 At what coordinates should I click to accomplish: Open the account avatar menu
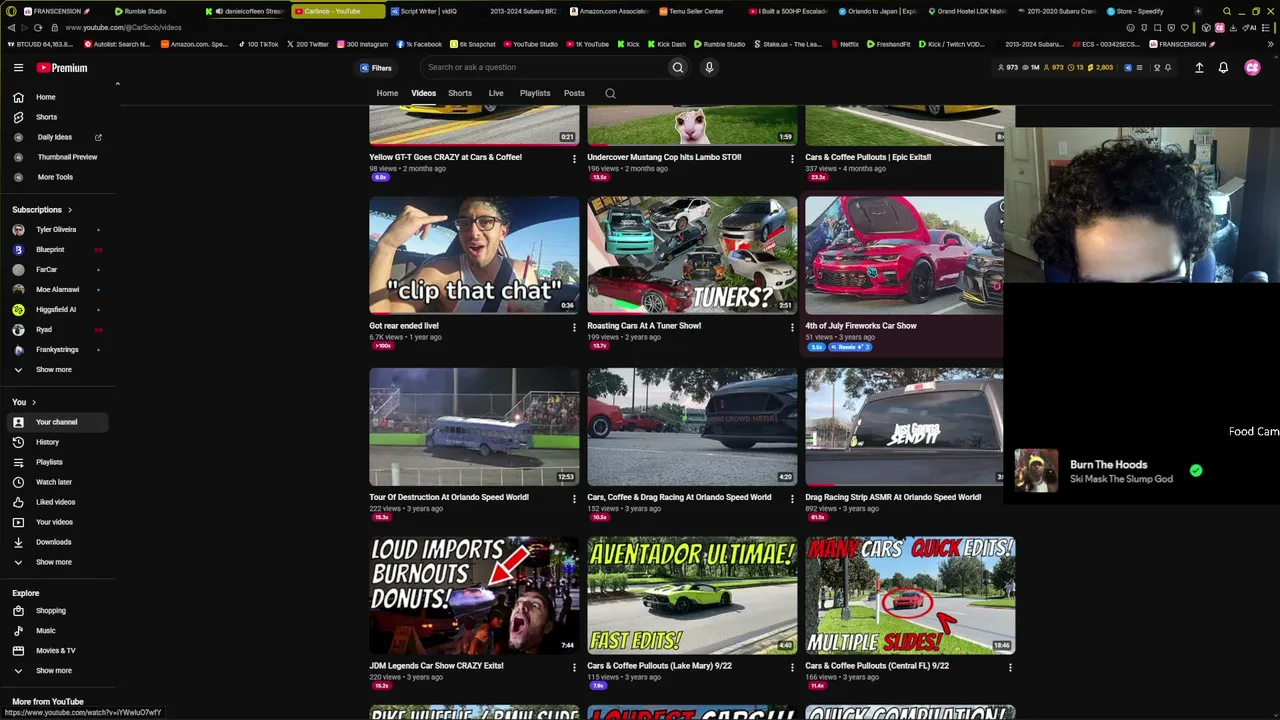coord(1252,68)
